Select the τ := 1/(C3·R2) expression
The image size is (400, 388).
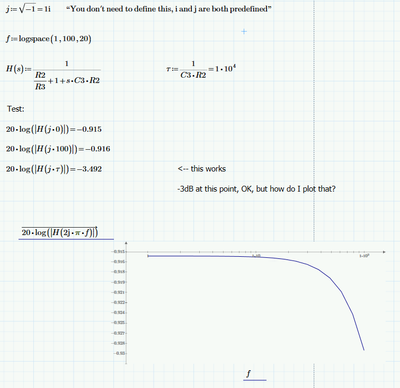(201, 69)
